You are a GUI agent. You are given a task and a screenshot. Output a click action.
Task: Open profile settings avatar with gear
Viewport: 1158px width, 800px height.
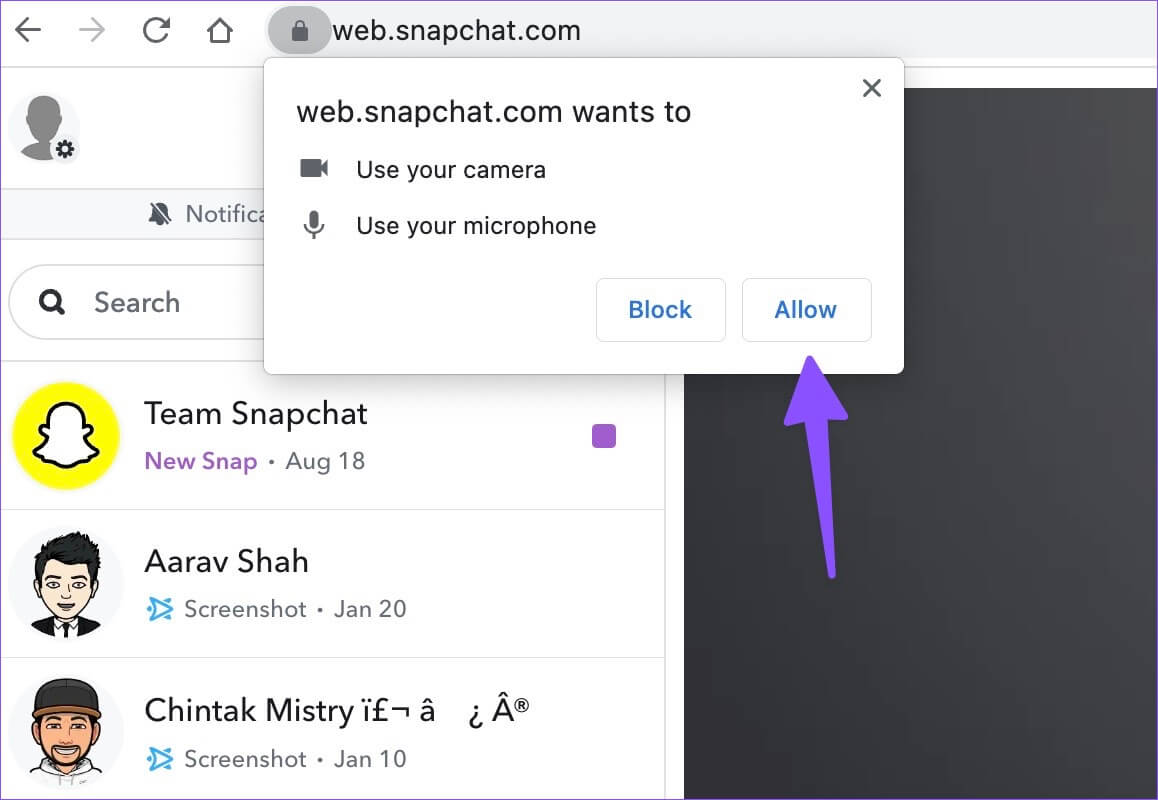point(44,128)
